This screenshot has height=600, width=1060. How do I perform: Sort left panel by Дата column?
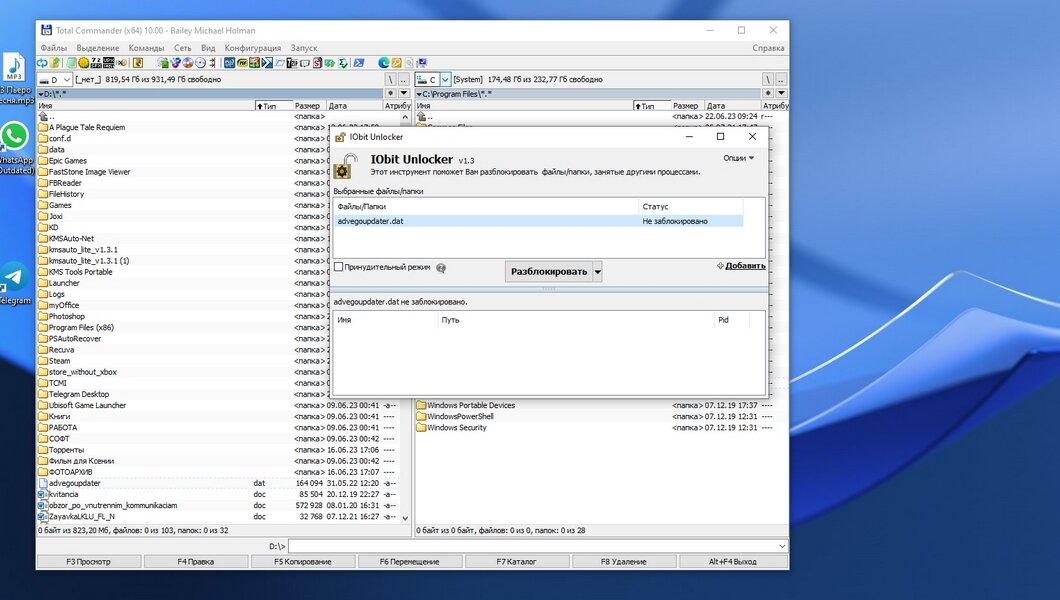[x=354, y=105]
